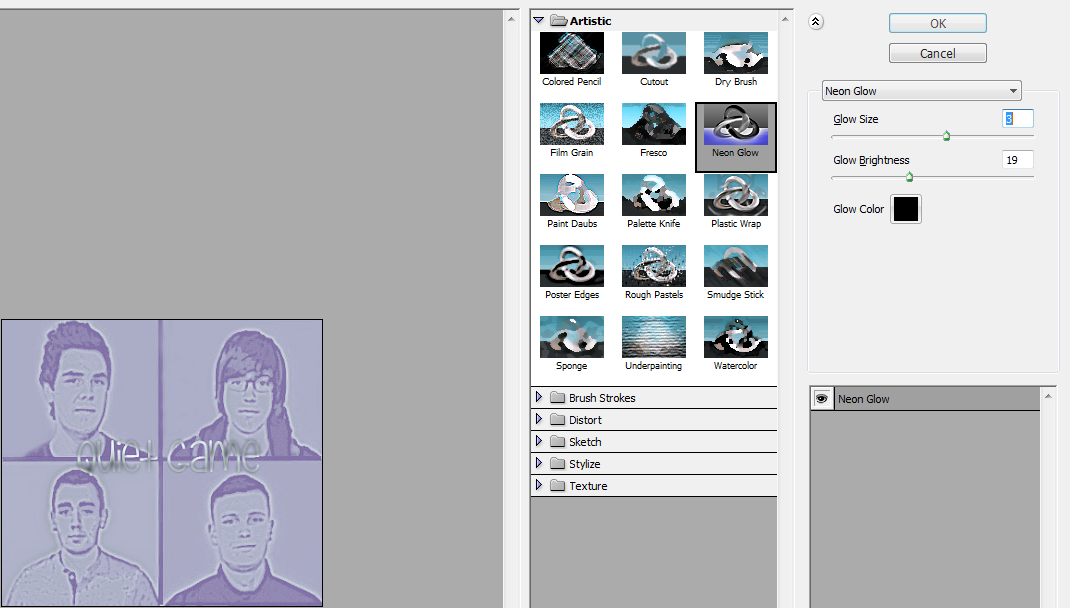Select the Sponge filter thumbnail

[x=572, y=337]
